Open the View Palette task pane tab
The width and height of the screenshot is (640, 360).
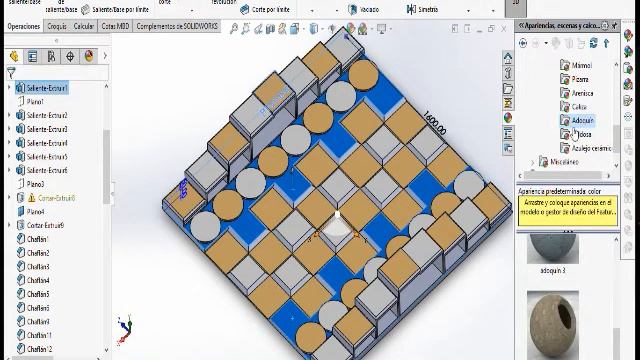pos(508,103)
